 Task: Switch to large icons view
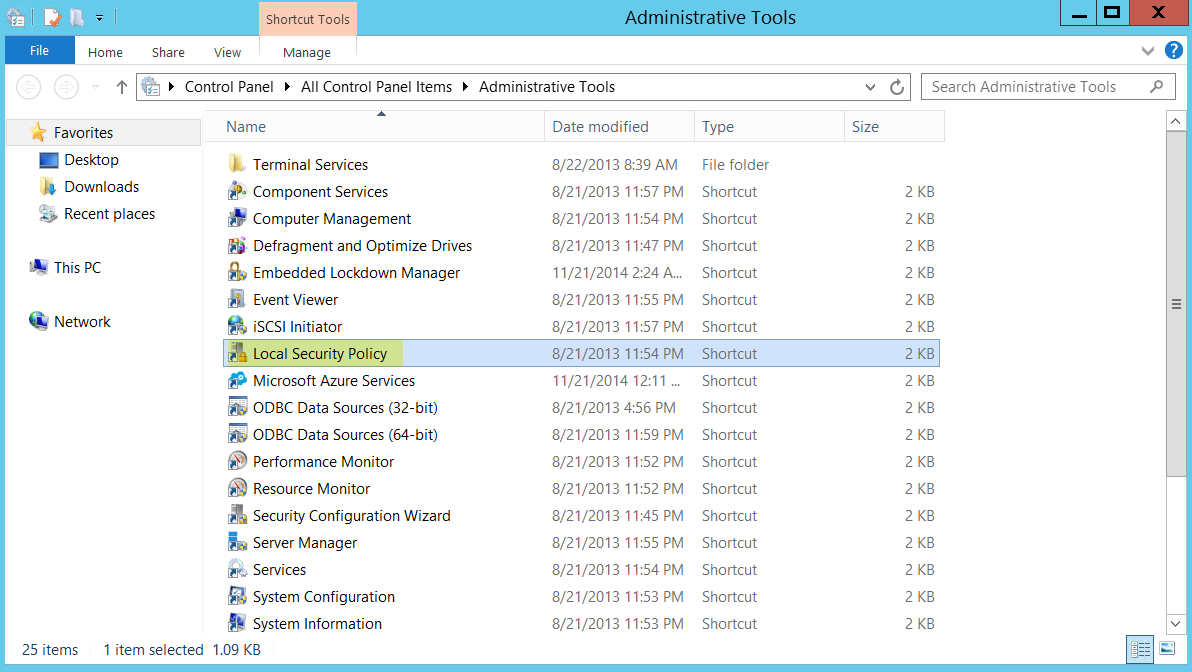tap(1167, 650)
